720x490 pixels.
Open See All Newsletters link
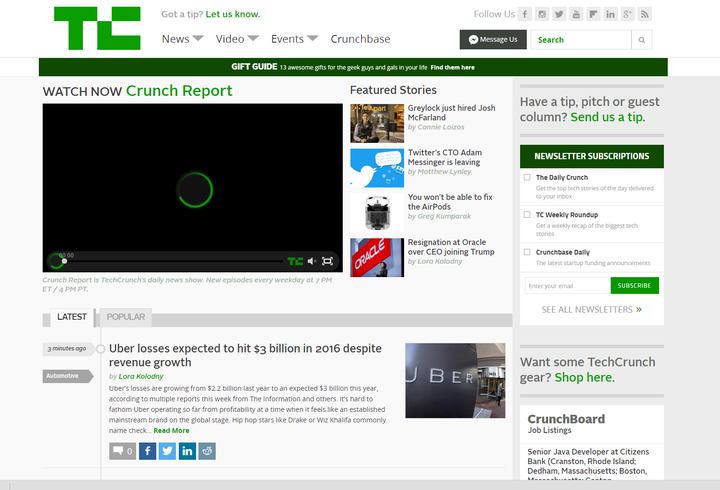(x=591, y=310)
